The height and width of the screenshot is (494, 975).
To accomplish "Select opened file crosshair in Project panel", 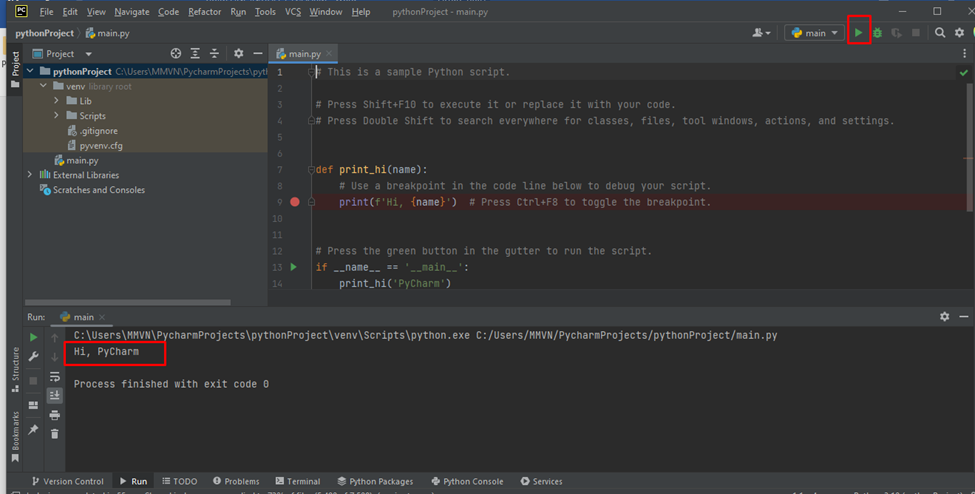I will [x=176, y=54].
